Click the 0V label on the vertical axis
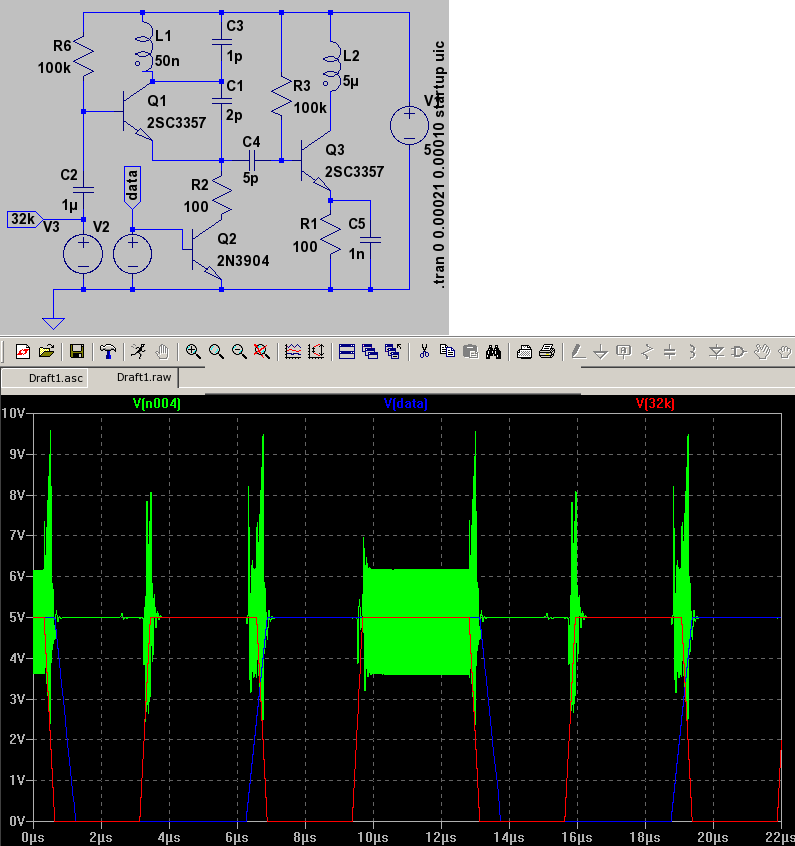 tap(17, 821)
